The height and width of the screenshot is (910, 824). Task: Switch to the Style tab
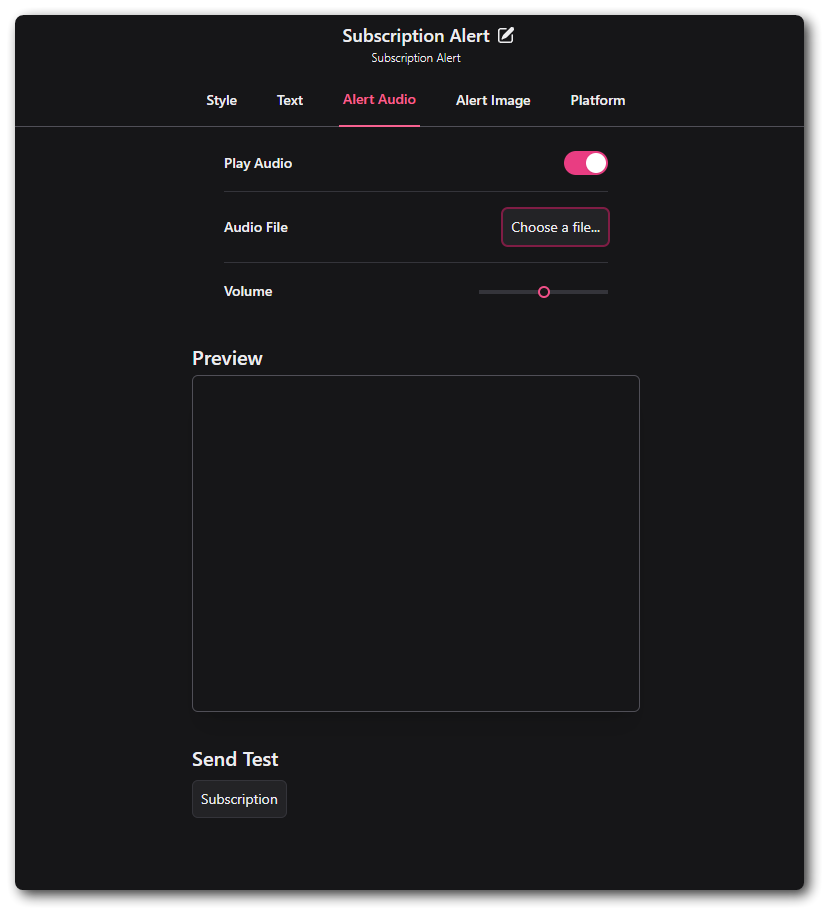[221, 100]
